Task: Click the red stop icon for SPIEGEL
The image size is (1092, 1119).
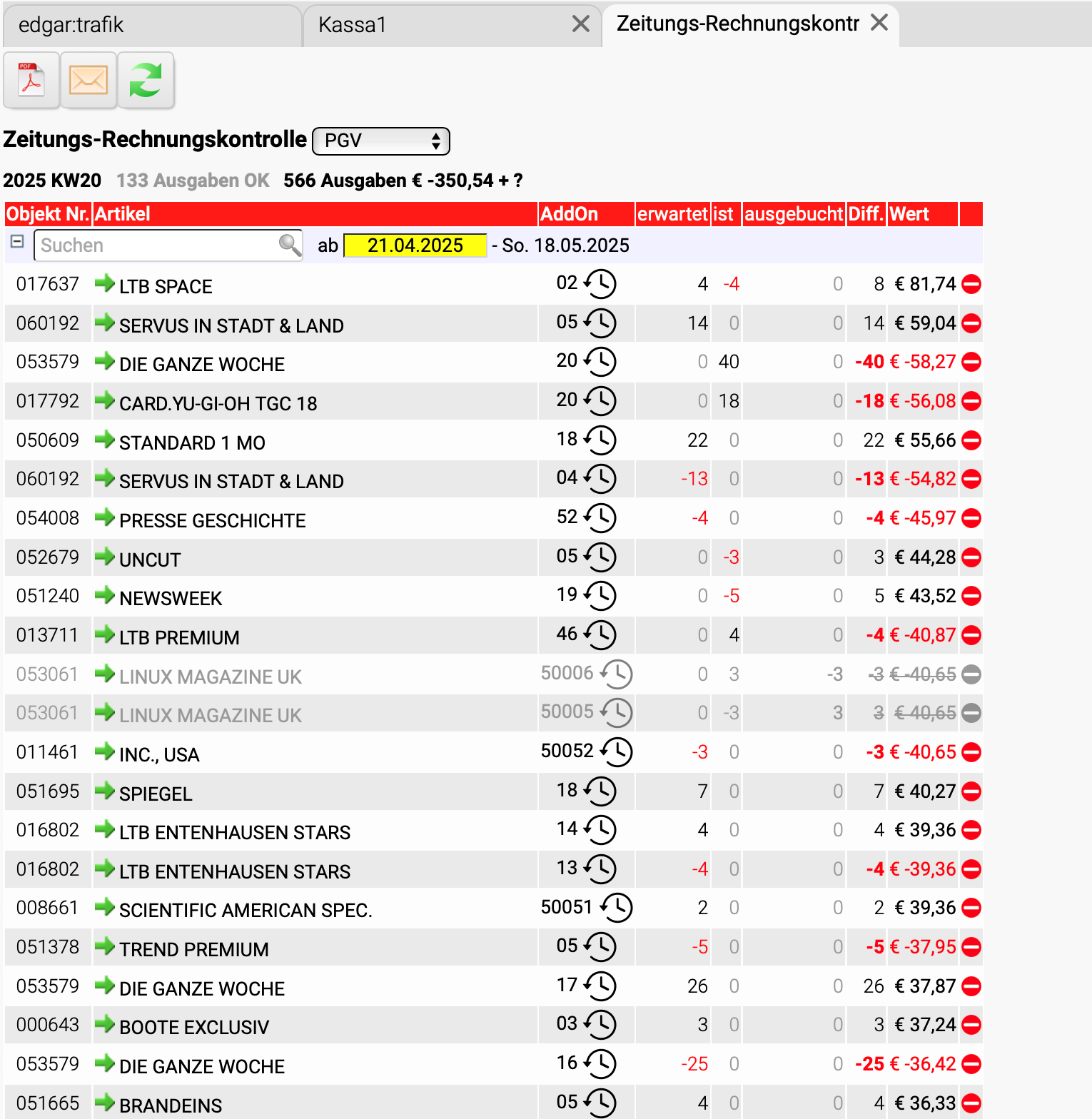Action: pos(971,791)
